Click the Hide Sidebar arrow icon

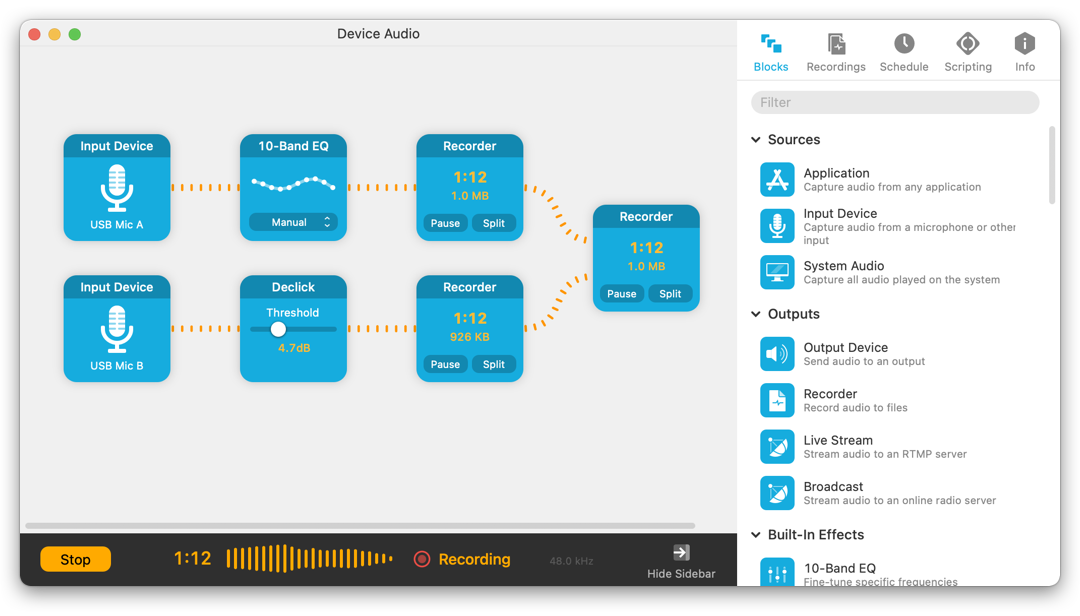point(681,552)
